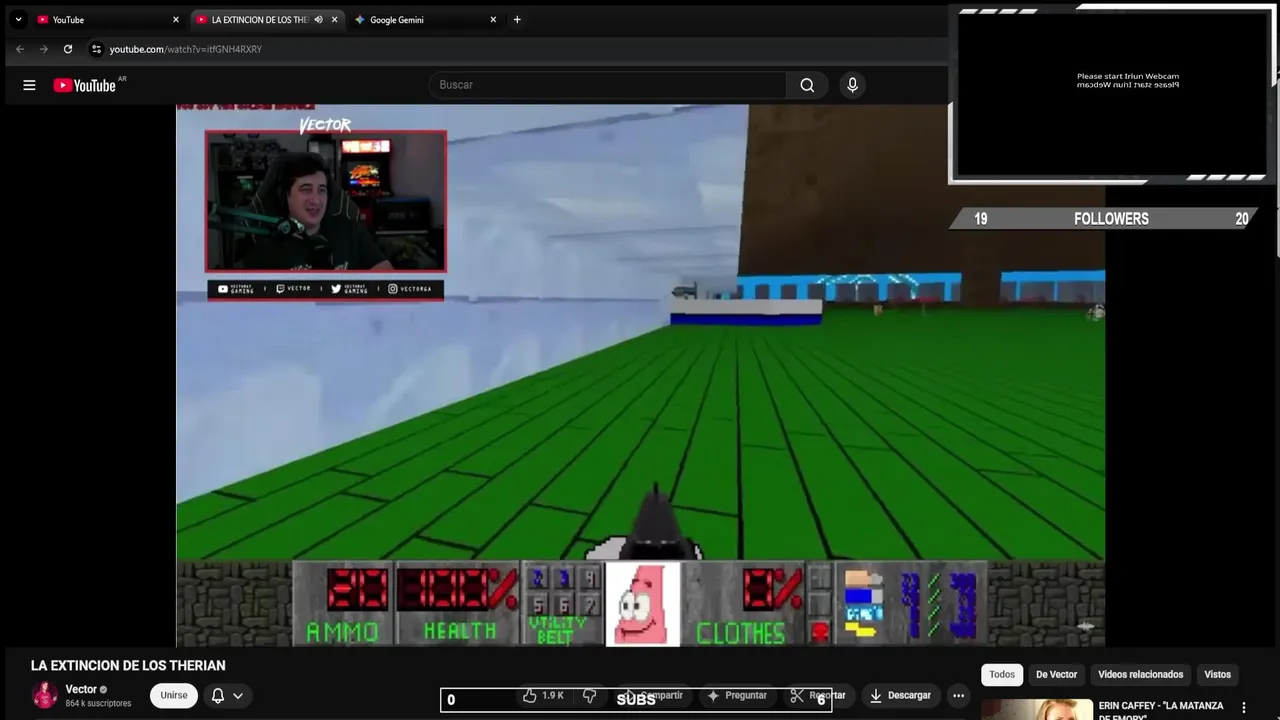
Task: Click the Recortar clip button
Action: 818,695
